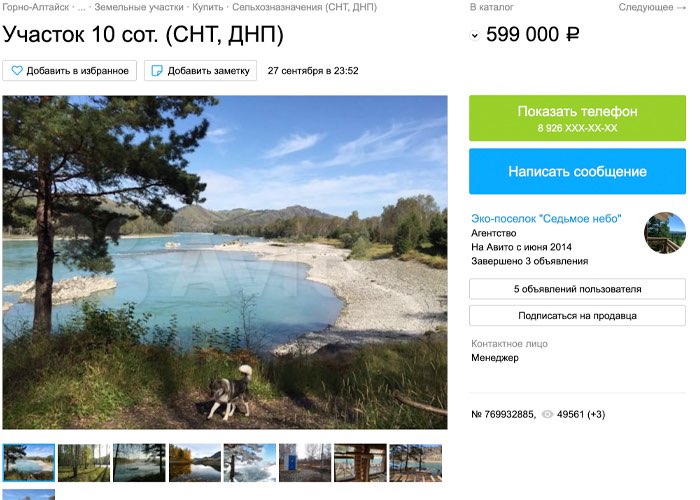Go back via 'В каталог' link

click(493, 7)
